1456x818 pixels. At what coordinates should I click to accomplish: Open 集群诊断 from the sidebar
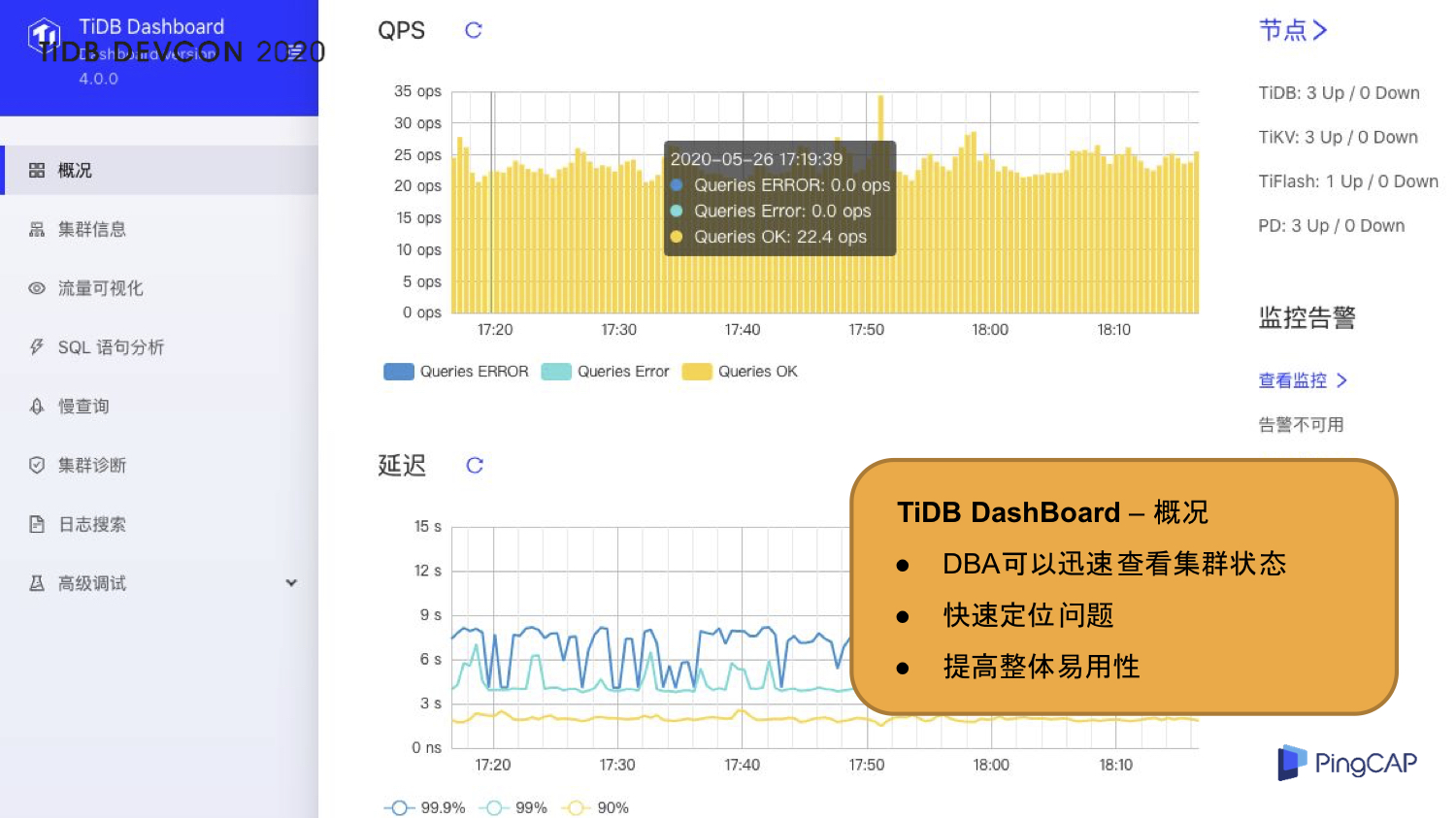[x=159, y=466]
